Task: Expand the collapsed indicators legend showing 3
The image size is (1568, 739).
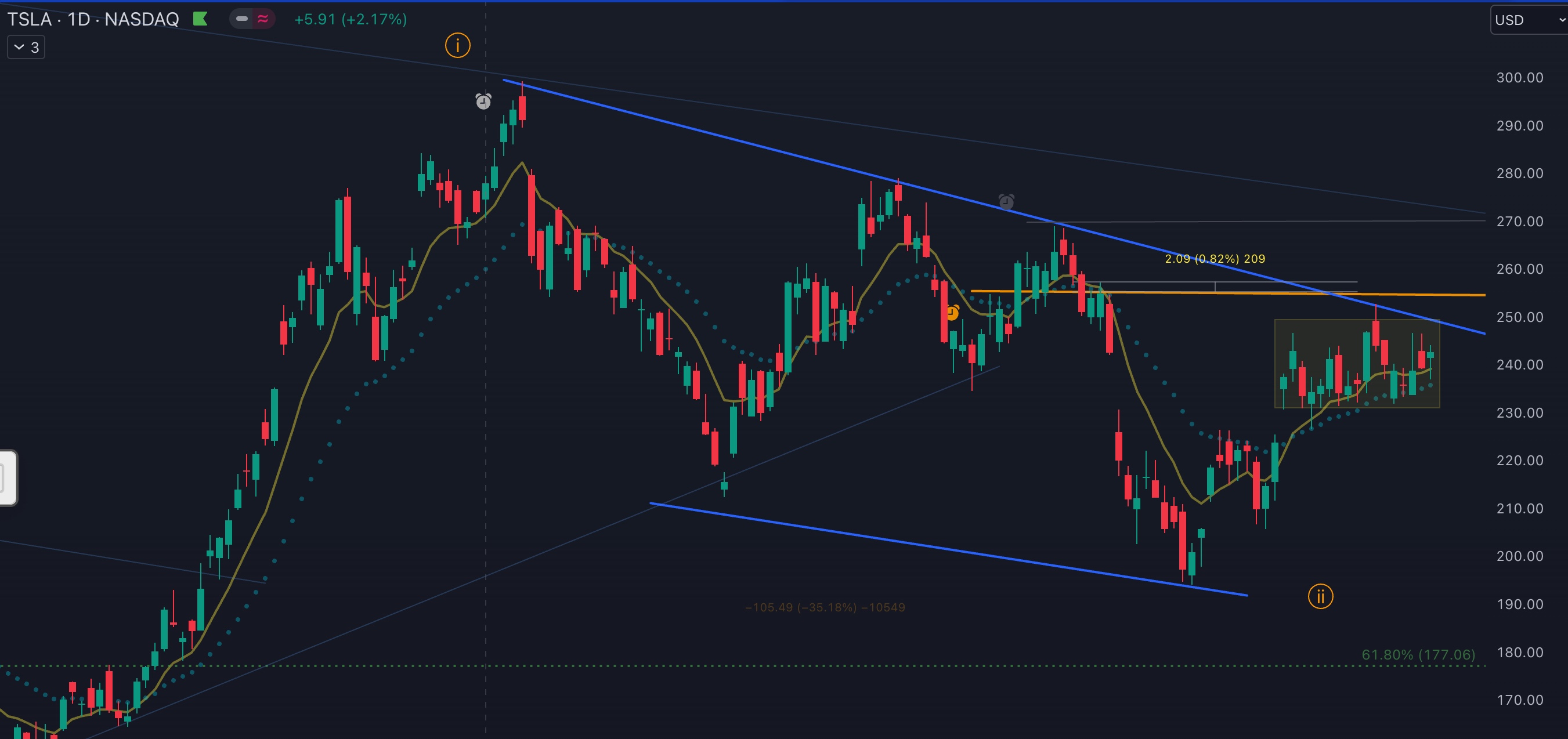Action: (x=26, y=48)
